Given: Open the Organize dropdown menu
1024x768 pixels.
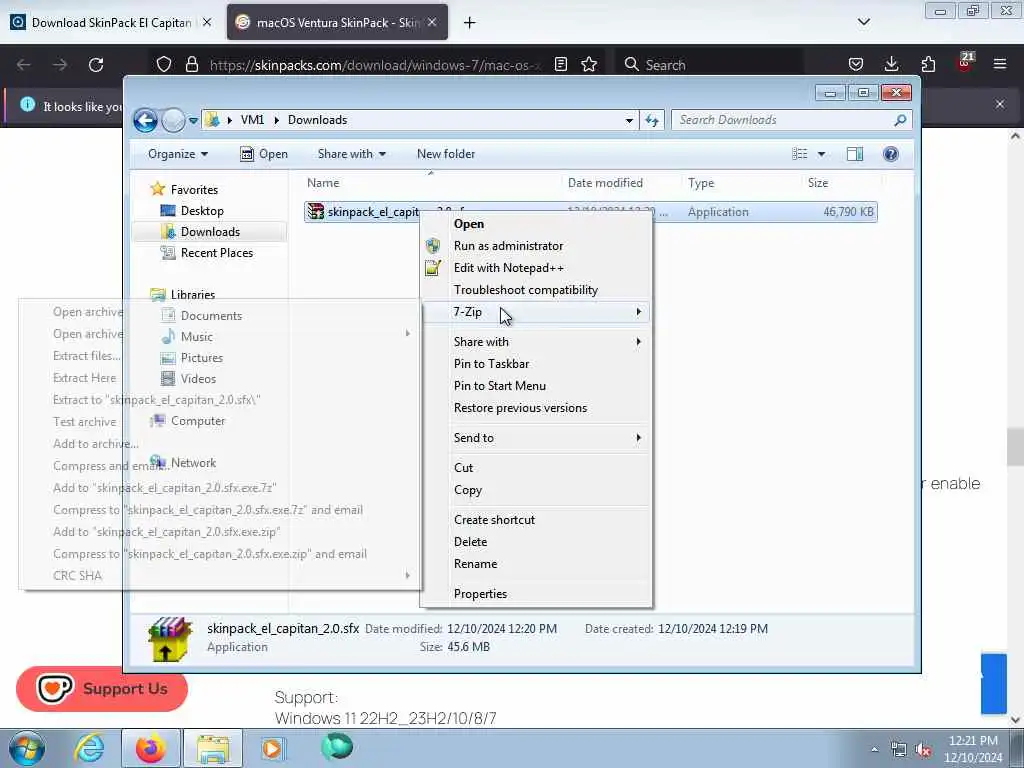Looking at the screenshot, I should tap(178, 154).
